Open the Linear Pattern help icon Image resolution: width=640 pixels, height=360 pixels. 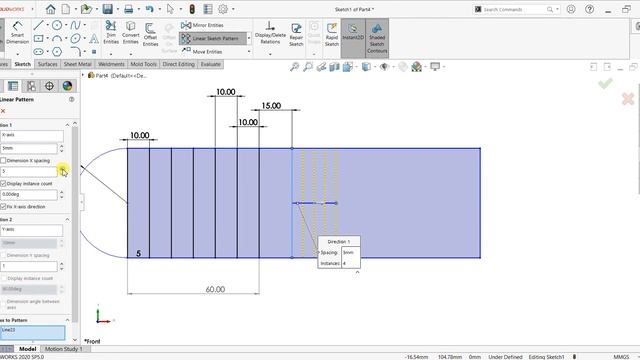tap(71, 99)
